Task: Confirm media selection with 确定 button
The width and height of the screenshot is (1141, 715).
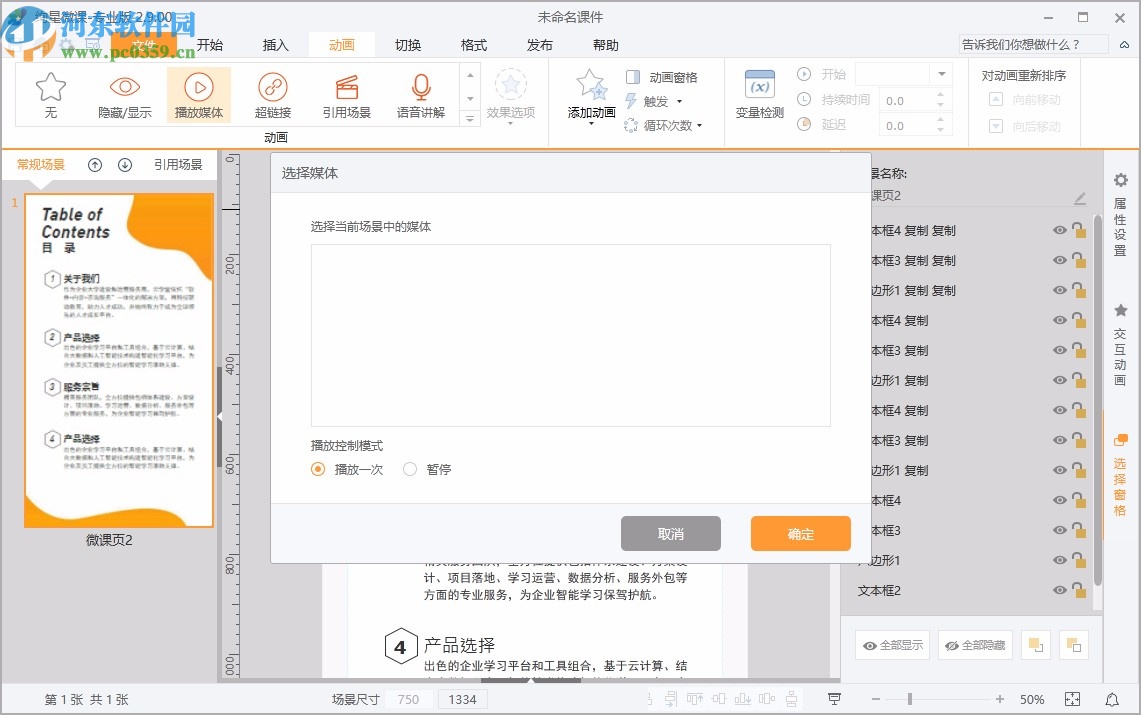Action: pyautogui.click(x=800, y=533)
